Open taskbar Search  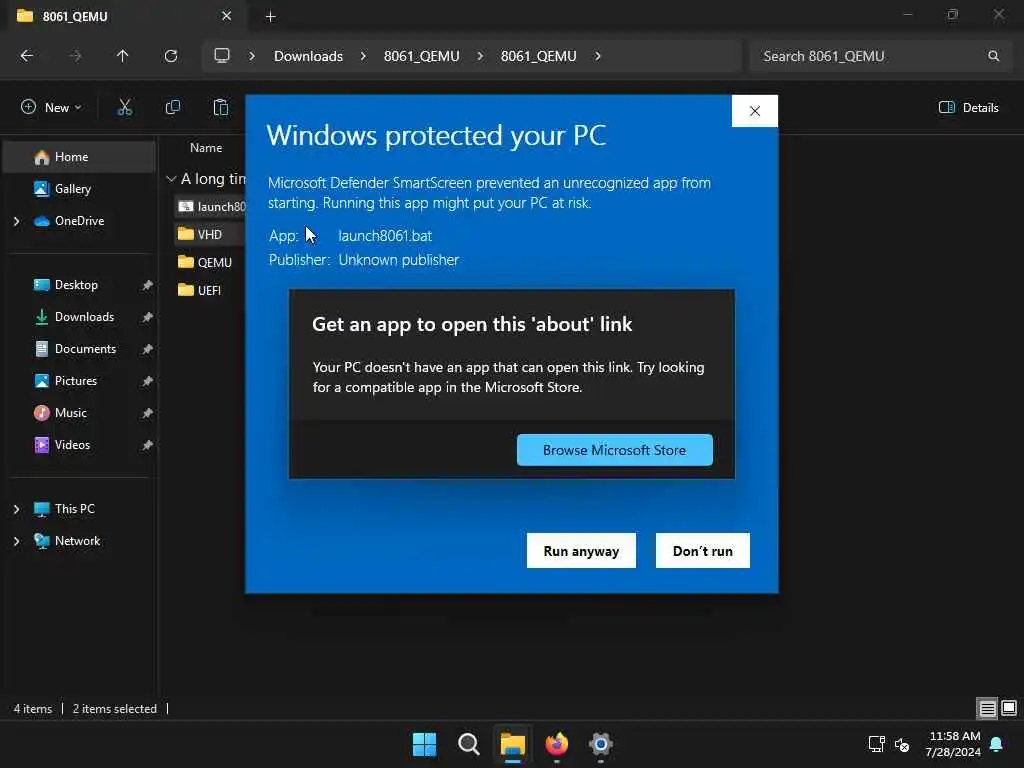point(469,744)
